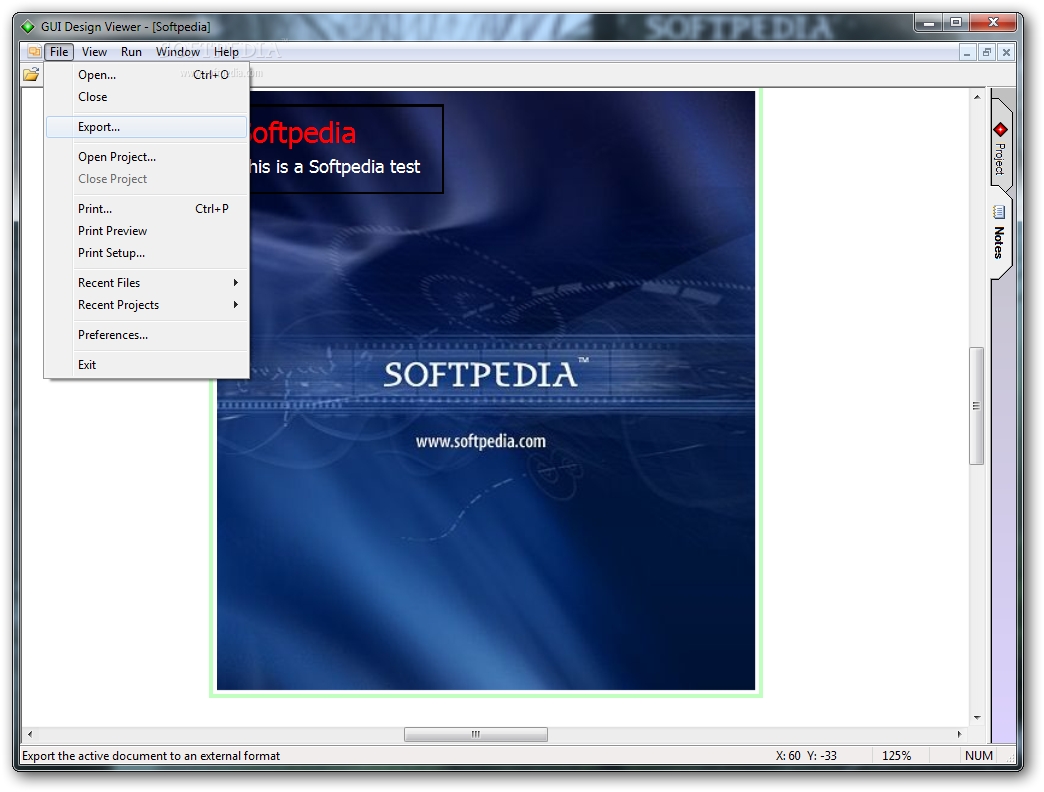The image size is (1044, 792).
Task: Open the Window menu
Action: pos(178,51)
